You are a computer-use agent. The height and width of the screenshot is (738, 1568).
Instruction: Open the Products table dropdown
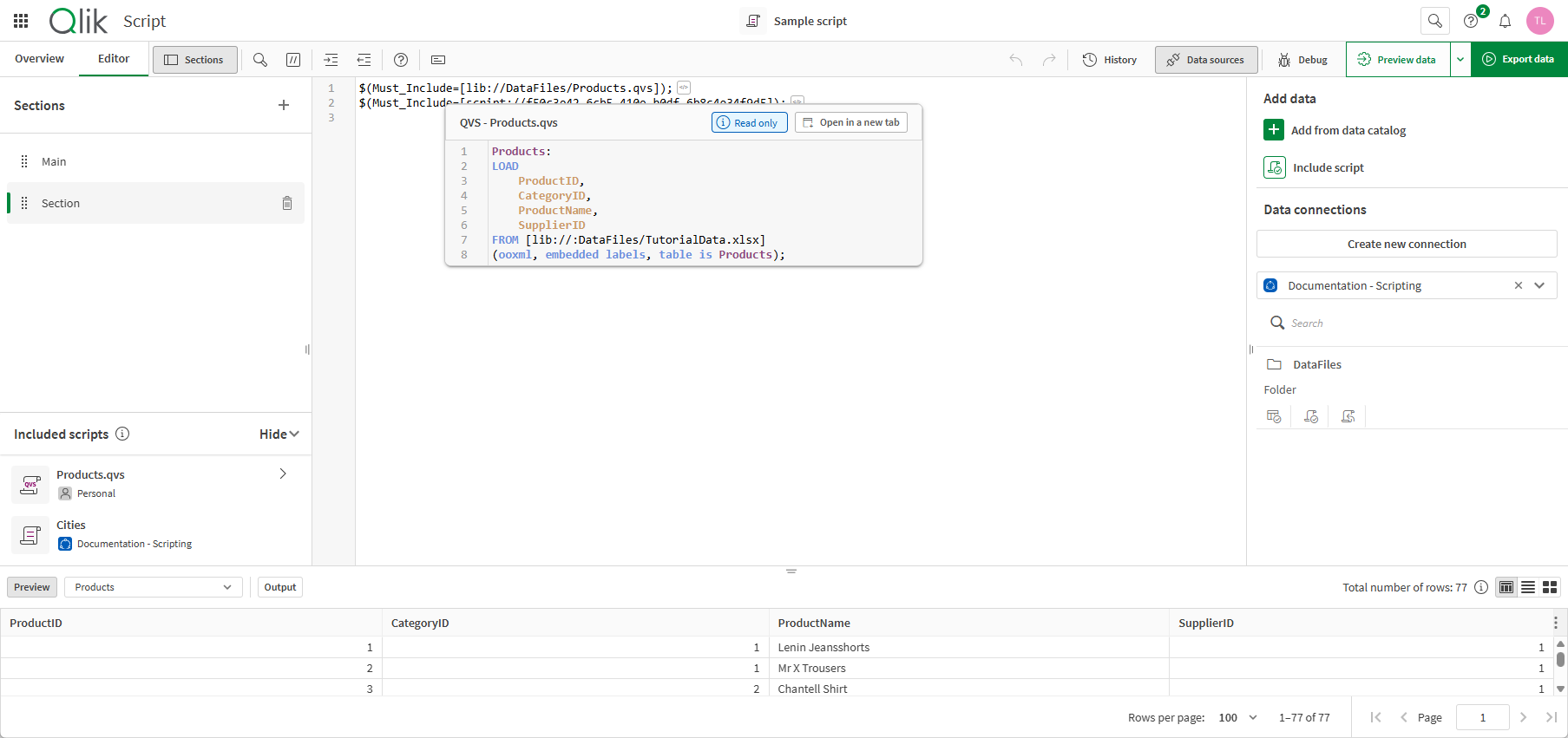[x=153, y=587]
